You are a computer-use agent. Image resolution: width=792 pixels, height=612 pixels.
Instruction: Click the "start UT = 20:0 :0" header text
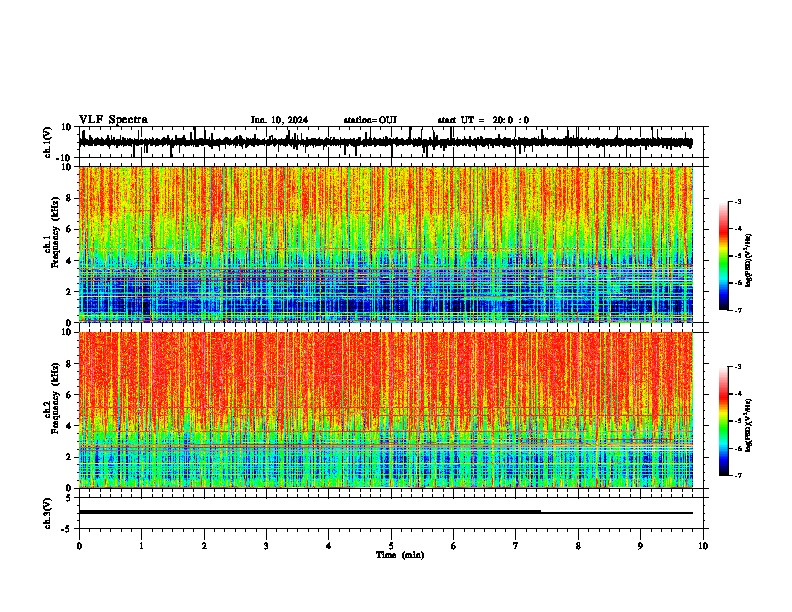(483, 120)
